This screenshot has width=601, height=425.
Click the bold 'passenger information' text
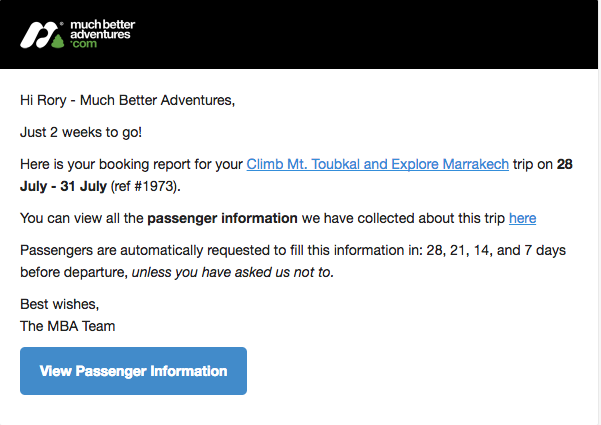pyautogui.click(x=222, y=217)
